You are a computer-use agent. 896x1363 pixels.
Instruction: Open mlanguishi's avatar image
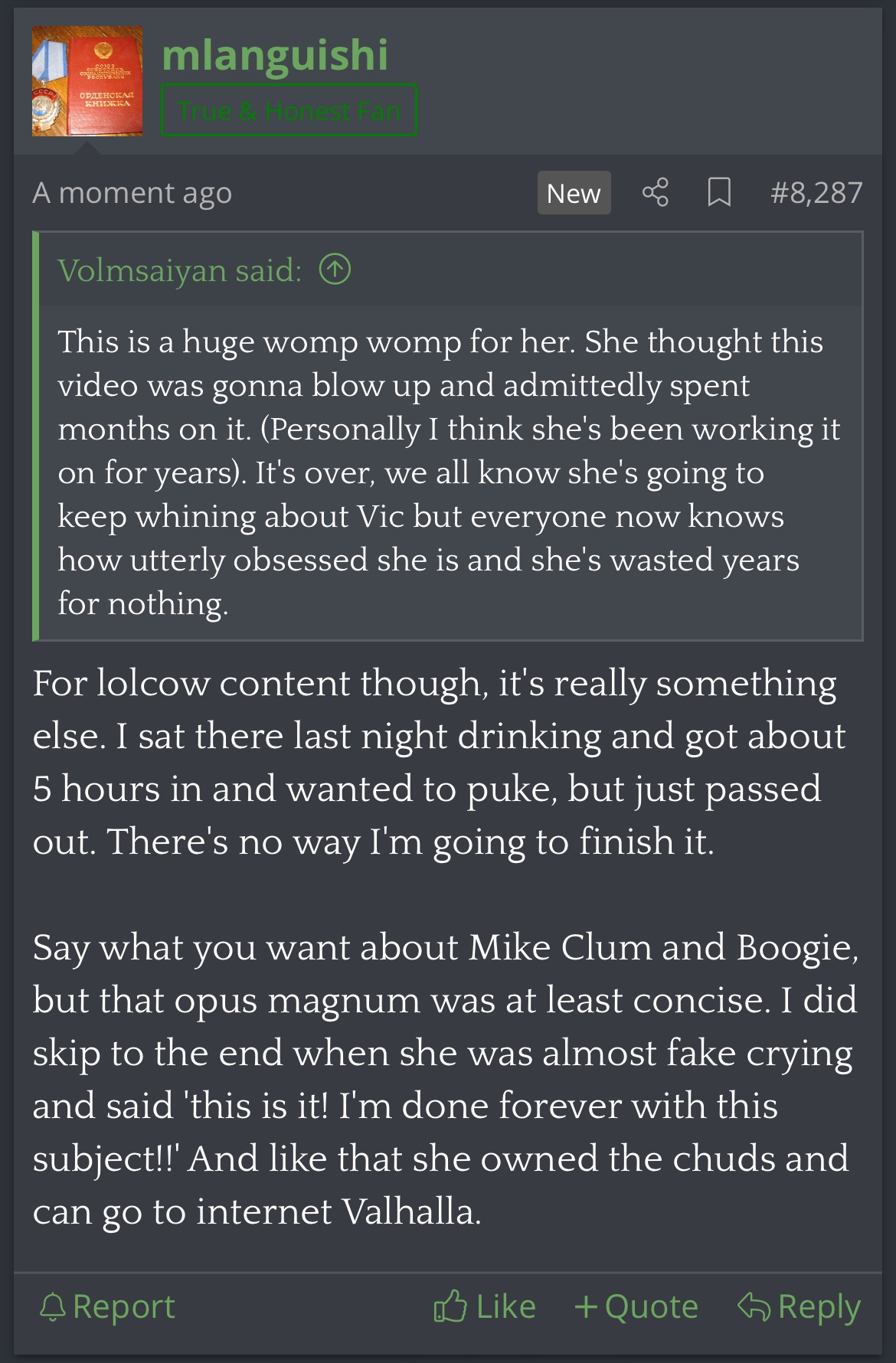[x=87, y=82]
